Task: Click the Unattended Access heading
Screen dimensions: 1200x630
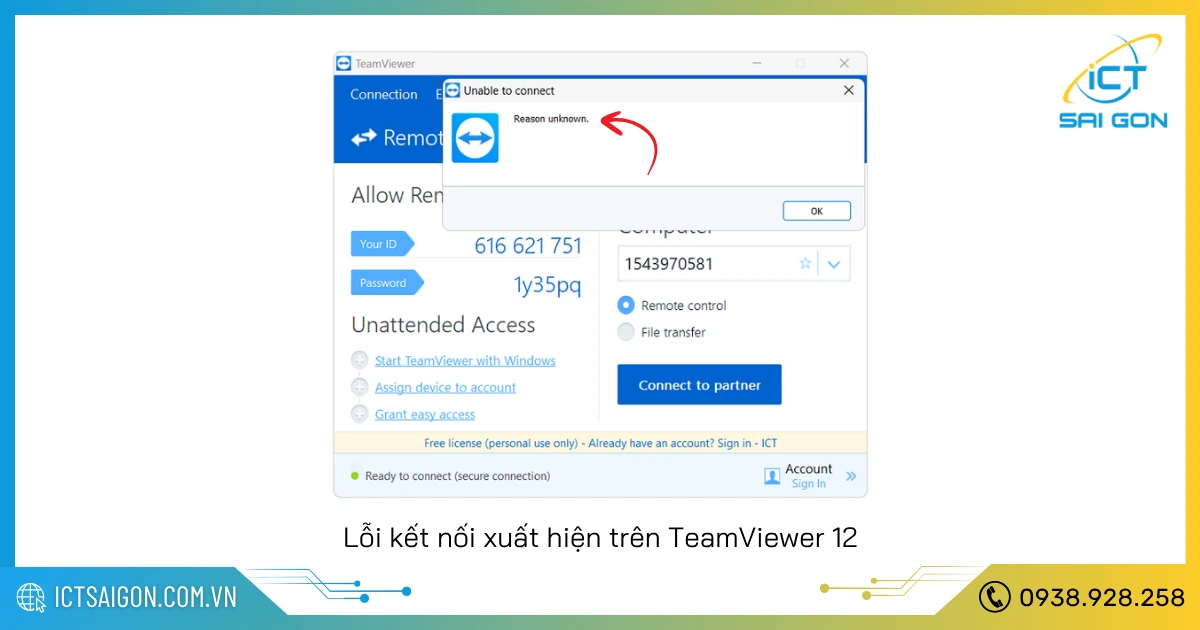Action: click(443, 325)
